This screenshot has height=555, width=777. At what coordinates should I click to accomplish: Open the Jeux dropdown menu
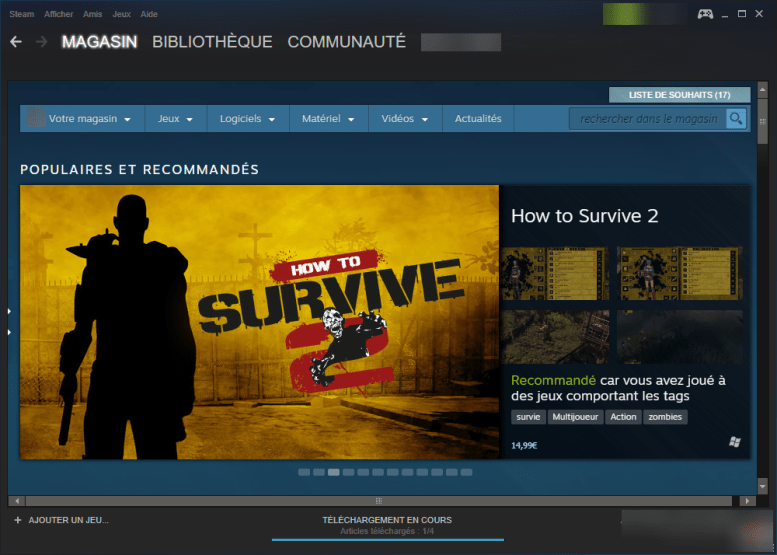coord(175,119)
